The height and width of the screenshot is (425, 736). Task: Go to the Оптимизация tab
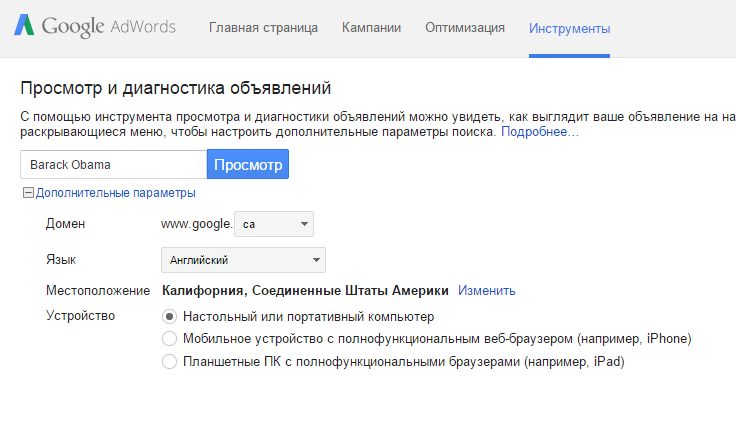(x=465, y=28)
